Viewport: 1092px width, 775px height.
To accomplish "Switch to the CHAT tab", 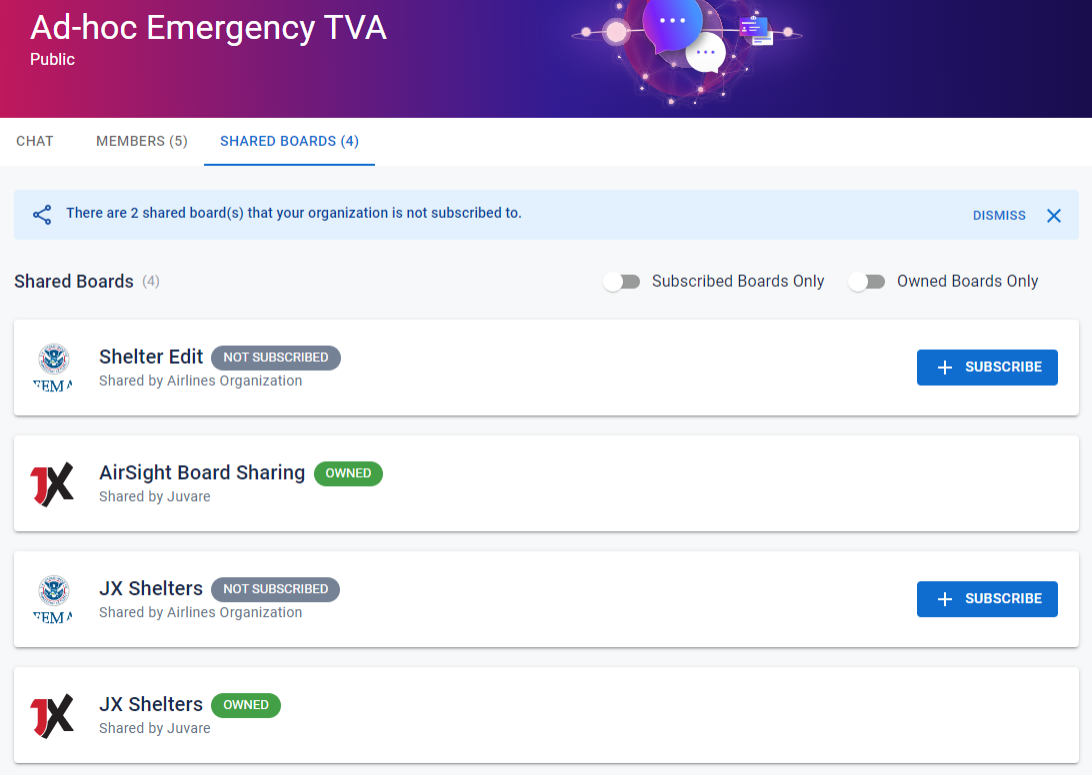I will (x=34, y=141).
